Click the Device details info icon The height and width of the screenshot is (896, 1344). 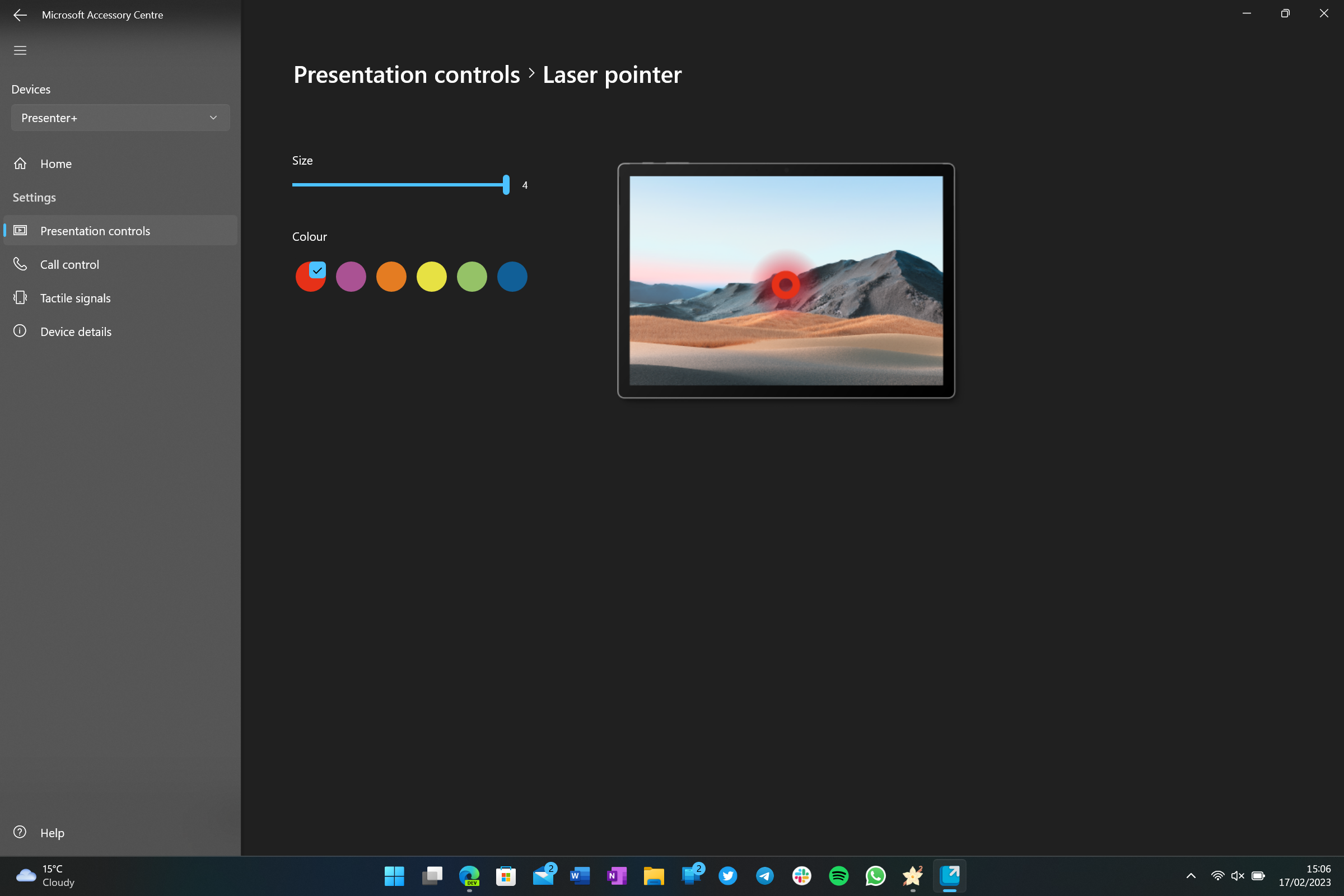(20, 332)
